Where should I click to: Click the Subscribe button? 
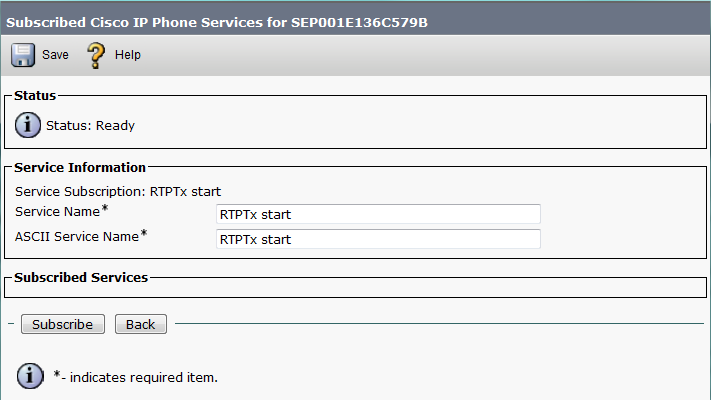[62, 324]
